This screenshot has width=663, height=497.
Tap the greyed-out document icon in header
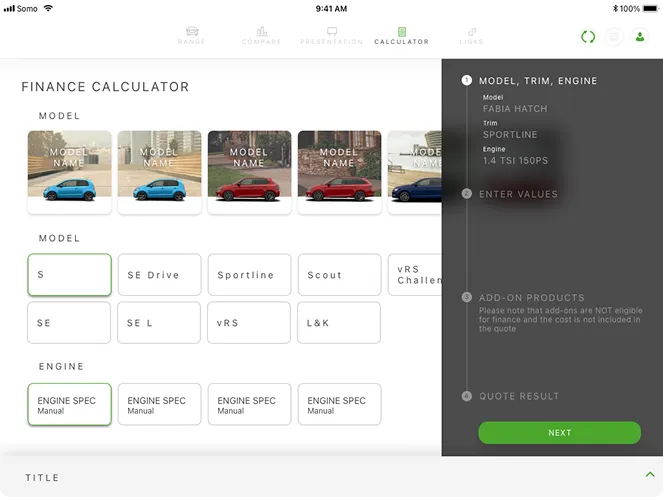point(614,37)
